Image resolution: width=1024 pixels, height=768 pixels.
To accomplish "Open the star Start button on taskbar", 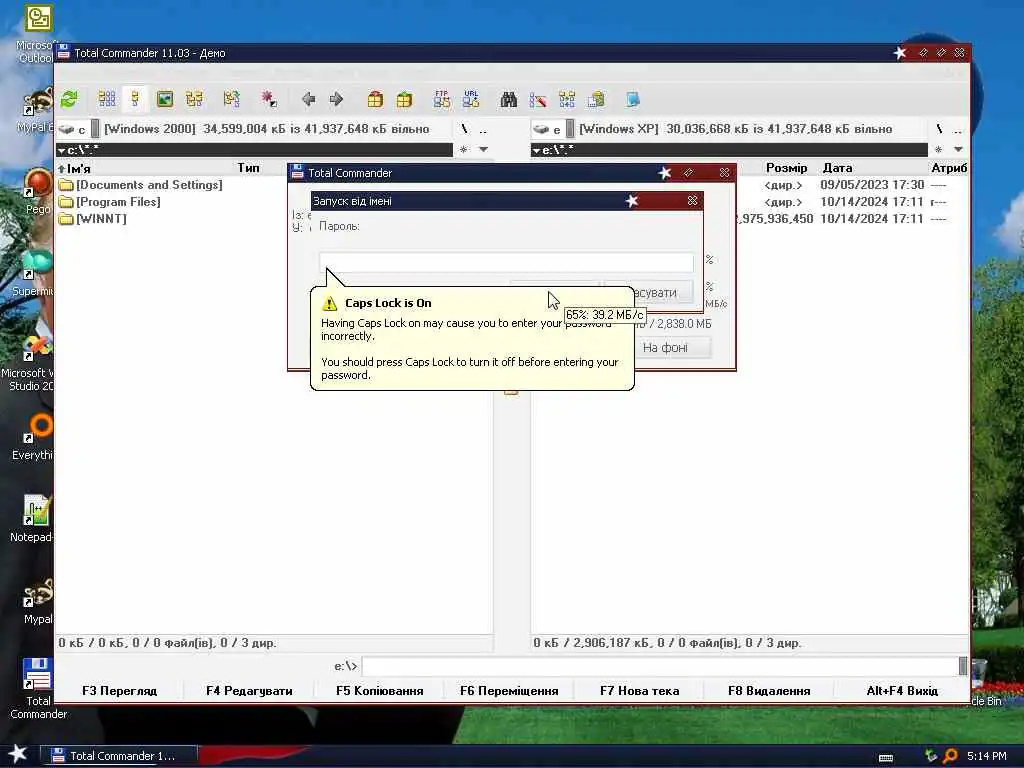I will (x=18, y=754).
